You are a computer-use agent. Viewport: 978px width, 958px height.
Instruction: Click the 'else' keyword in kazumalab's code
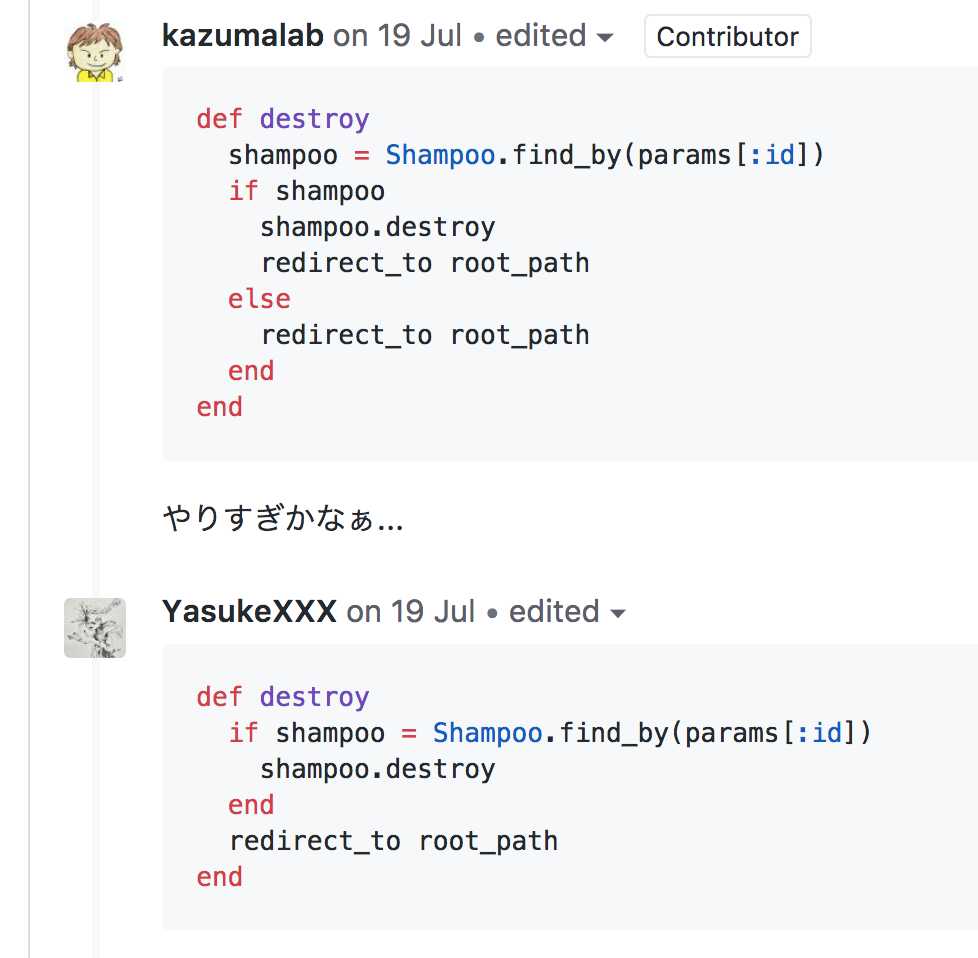pyautogui.click(x=259, y=299)
